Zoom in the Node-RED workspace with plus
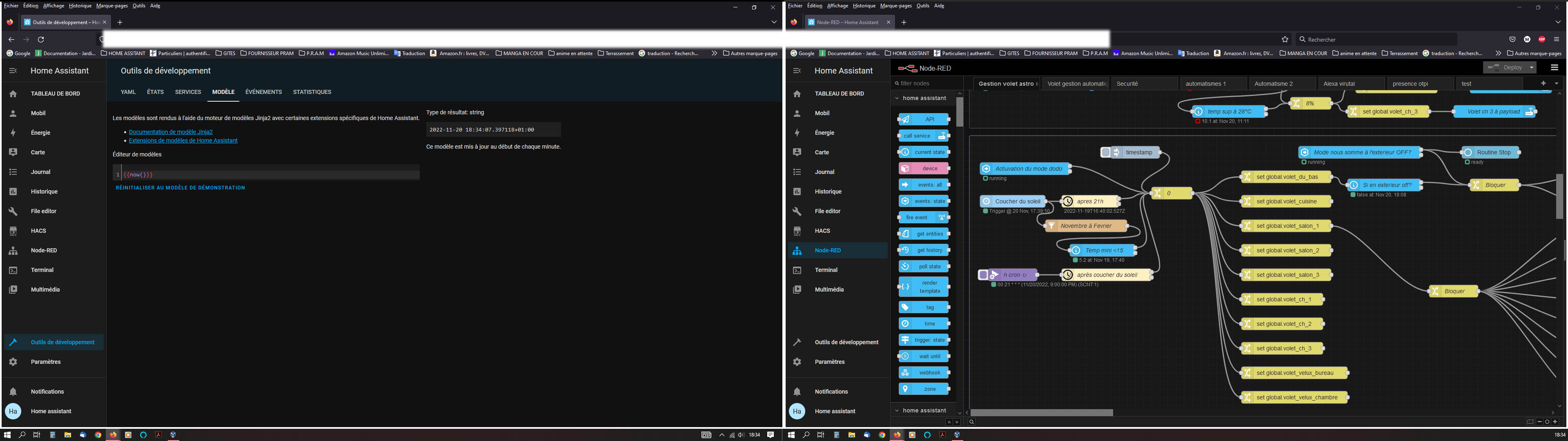 tap(1555, 421)
